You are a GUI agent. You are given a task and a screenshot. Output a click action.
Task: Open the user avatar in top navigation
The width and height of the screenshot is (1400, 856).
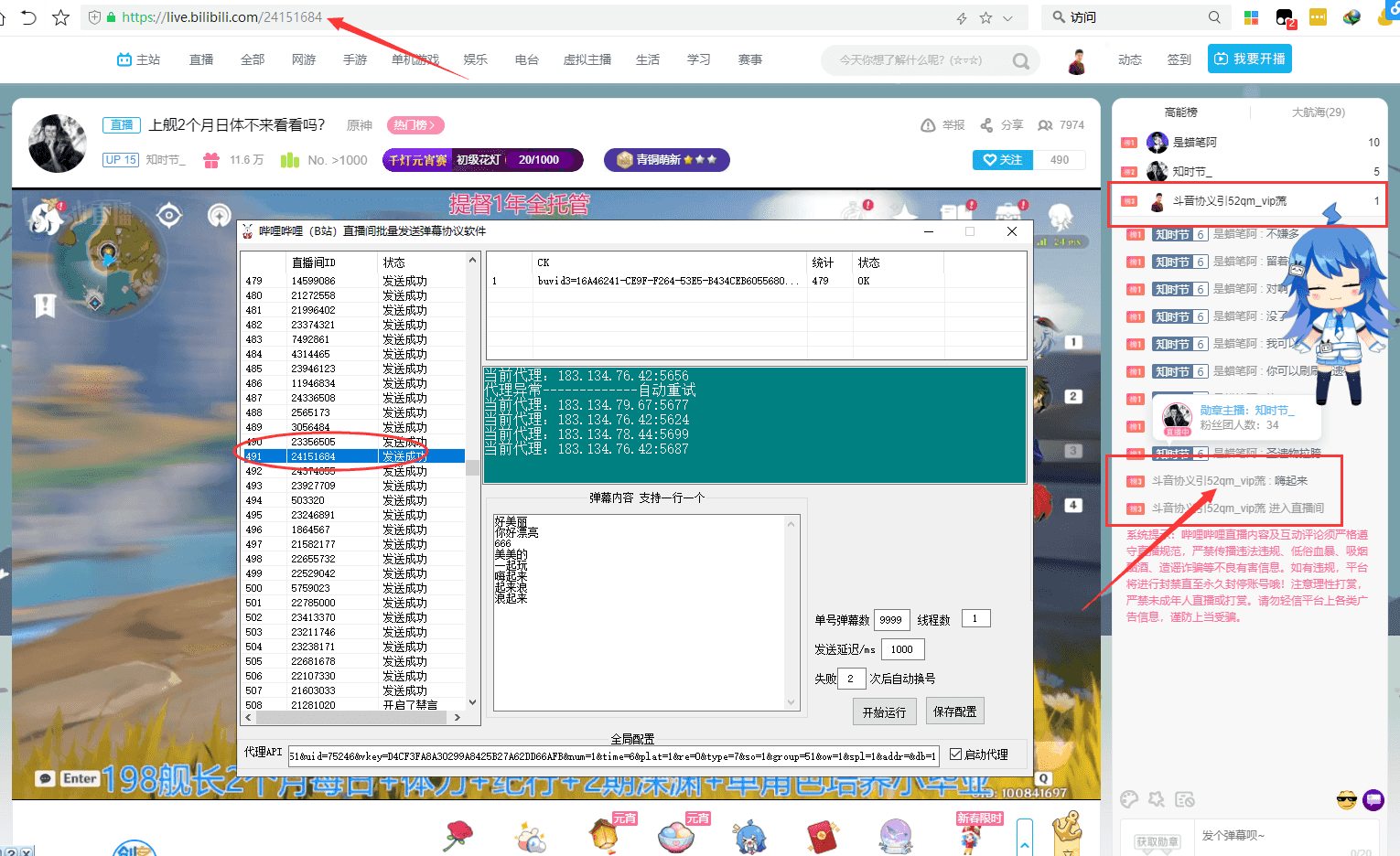click(1078, 61)
